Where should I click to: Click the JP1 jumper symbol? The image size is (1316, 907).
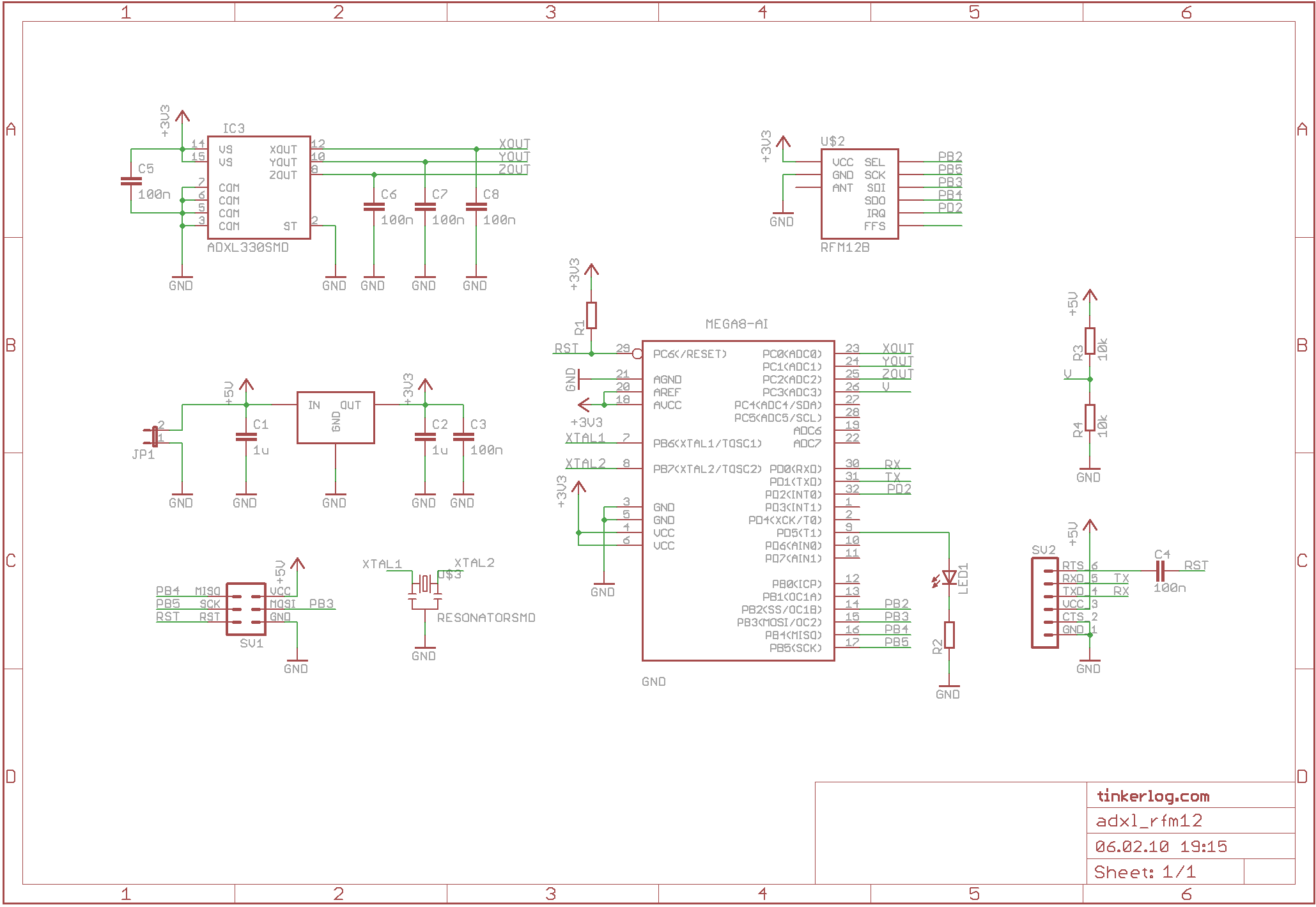(155, 437)
